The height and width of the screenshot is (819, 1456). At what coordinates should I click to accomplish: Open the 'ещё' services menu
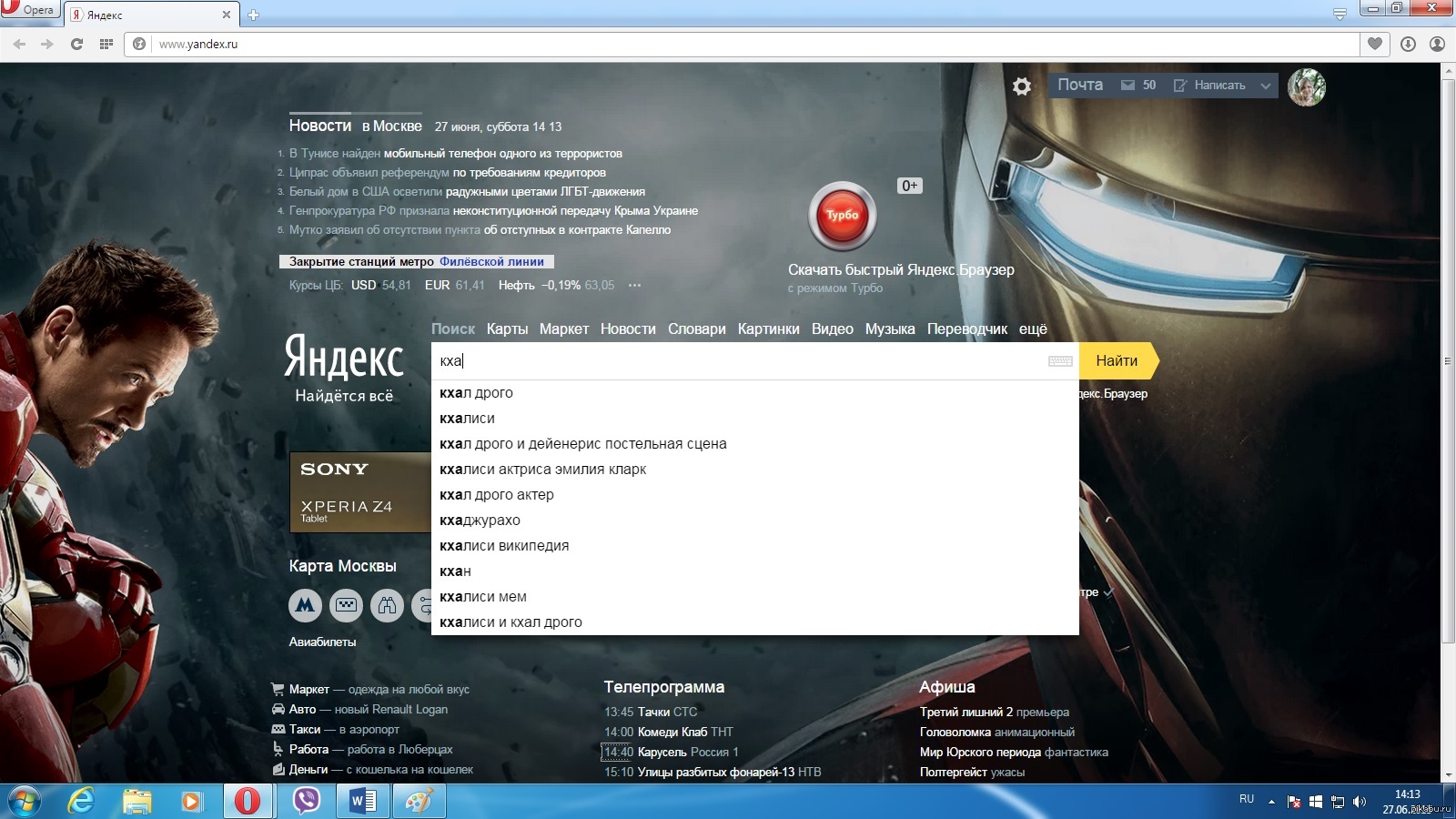click(x=1033, y=329)
